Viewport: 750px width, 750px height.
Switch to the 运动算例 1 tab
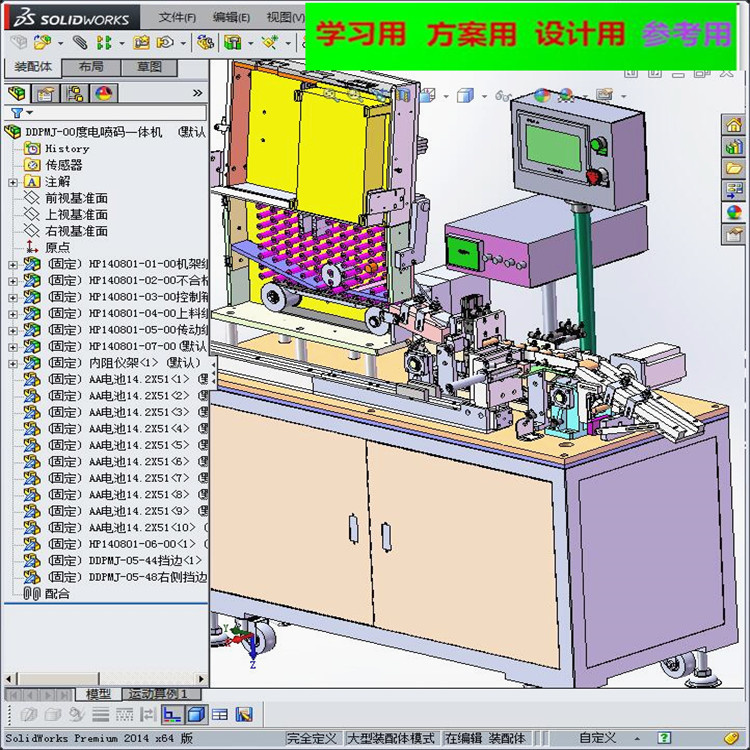(161, 694)
